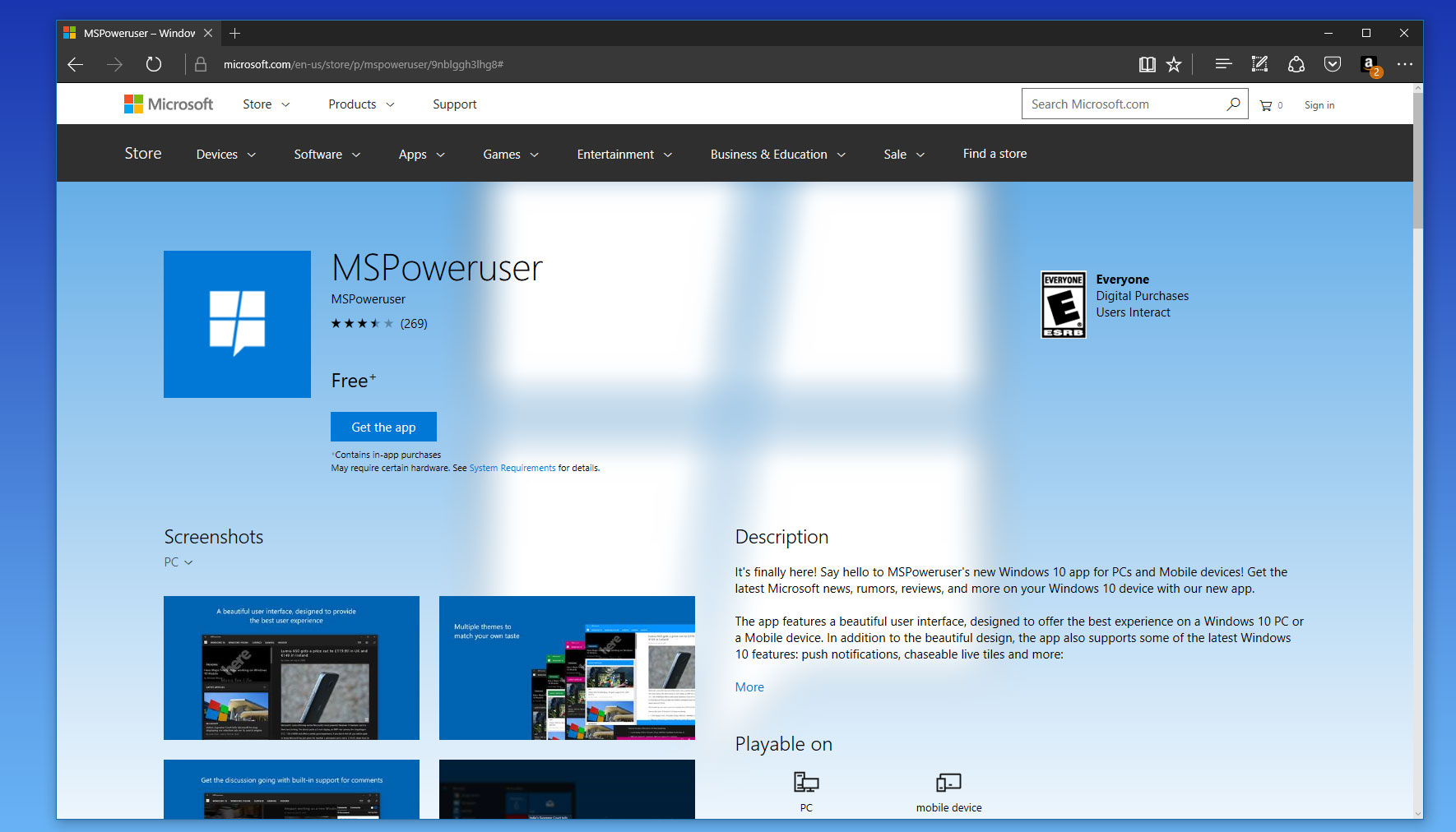1456x832 pixels.
Task: Open the Games menu
Action: coord(511,155)
